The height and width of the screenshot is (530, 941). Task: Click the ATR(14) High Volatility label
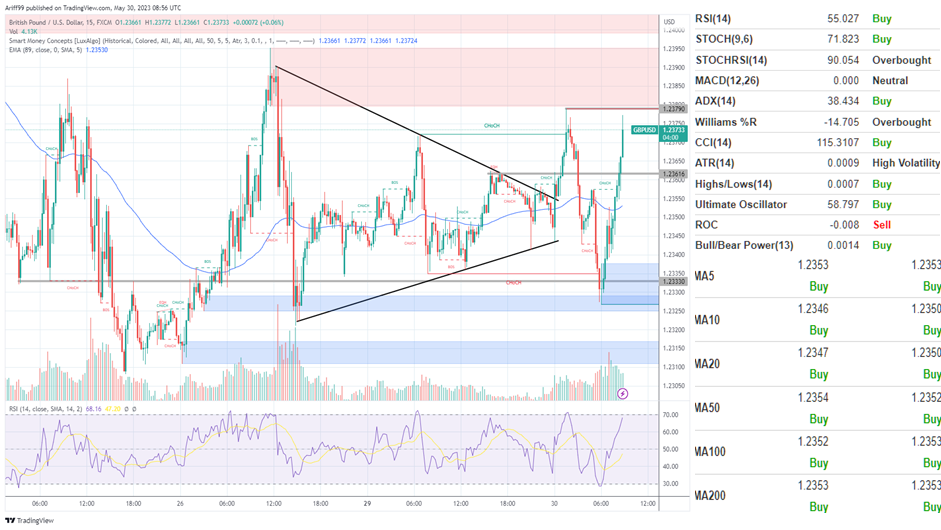pyautogui.click(x=905, y=163)
